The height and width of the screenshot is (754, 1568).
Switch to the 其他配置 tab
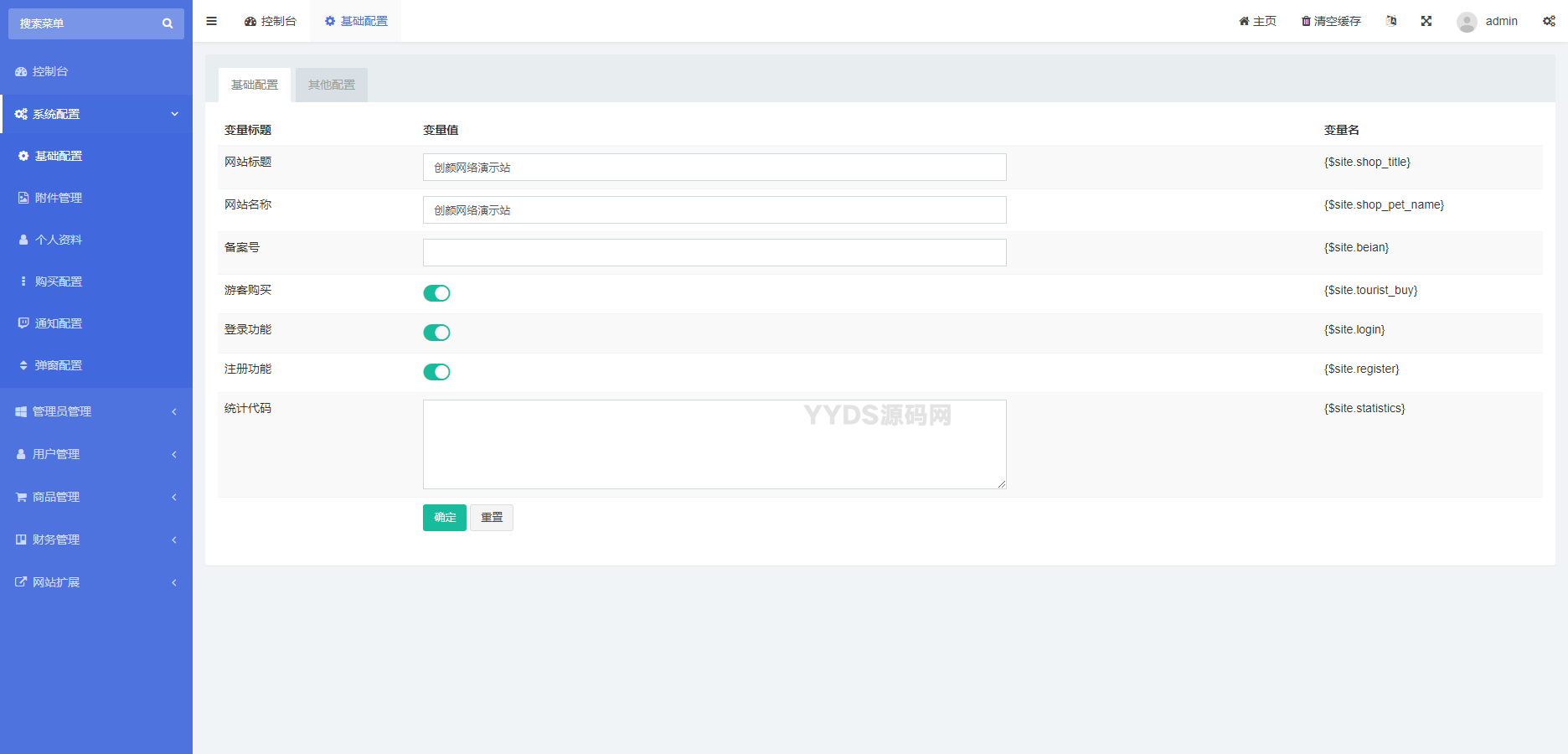point(332,85)
